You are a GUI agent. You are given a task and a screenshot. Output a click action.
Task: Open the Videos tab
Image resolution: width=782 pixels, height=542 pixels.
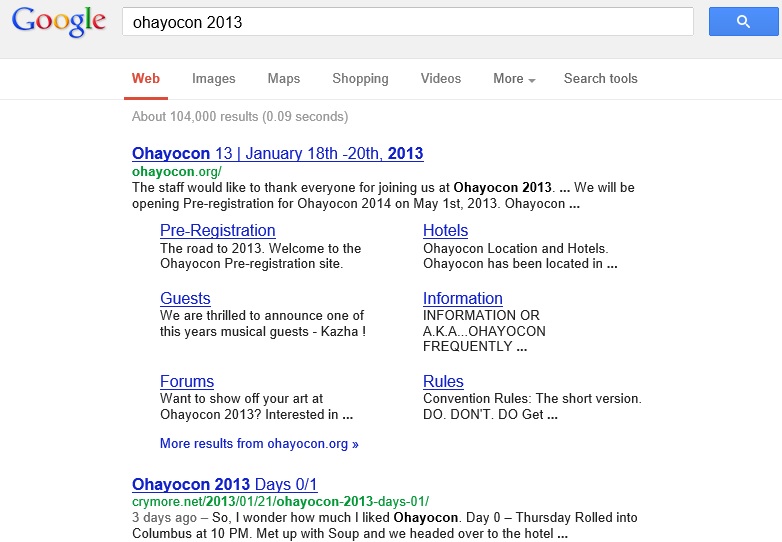441,79
